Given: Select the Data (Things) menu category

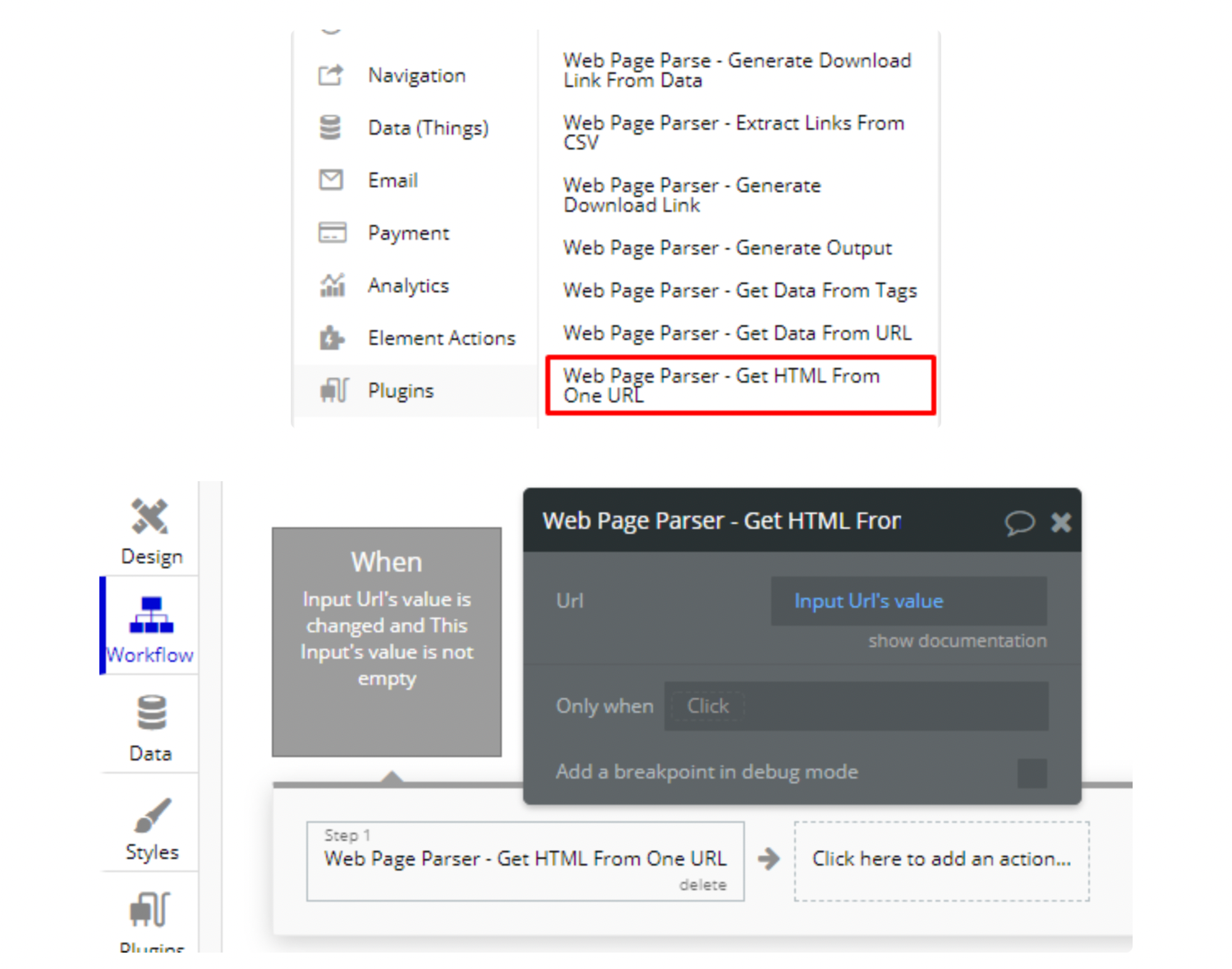Looking at the screenshot, I should (428, 128).
